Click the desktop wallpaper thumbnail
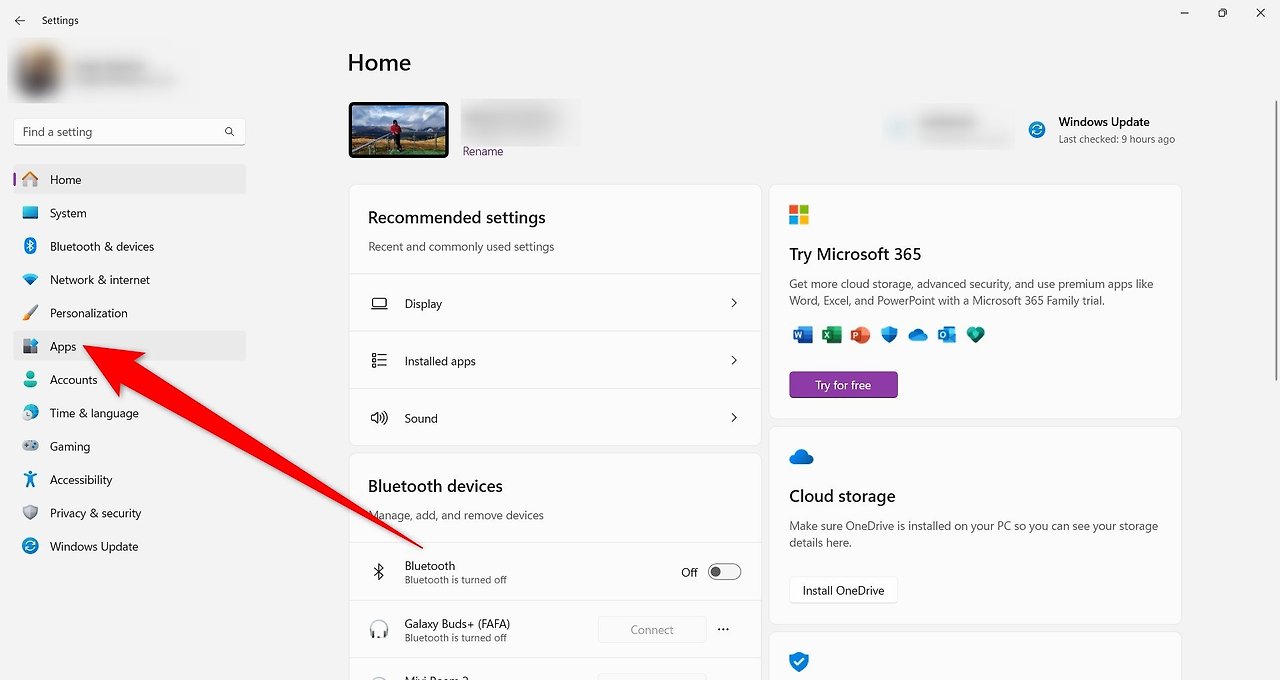 click(398, 130)
